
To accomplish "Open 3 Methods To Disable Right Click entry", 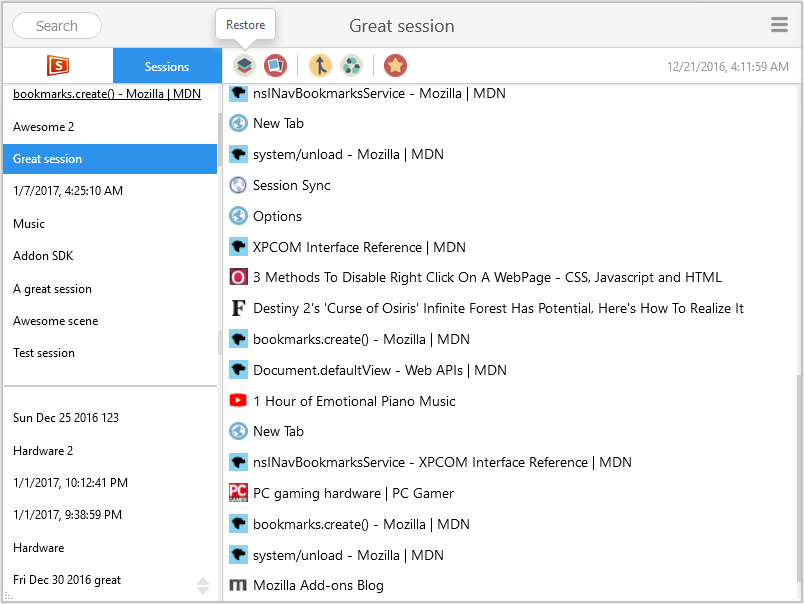I will tap(487, 277).
